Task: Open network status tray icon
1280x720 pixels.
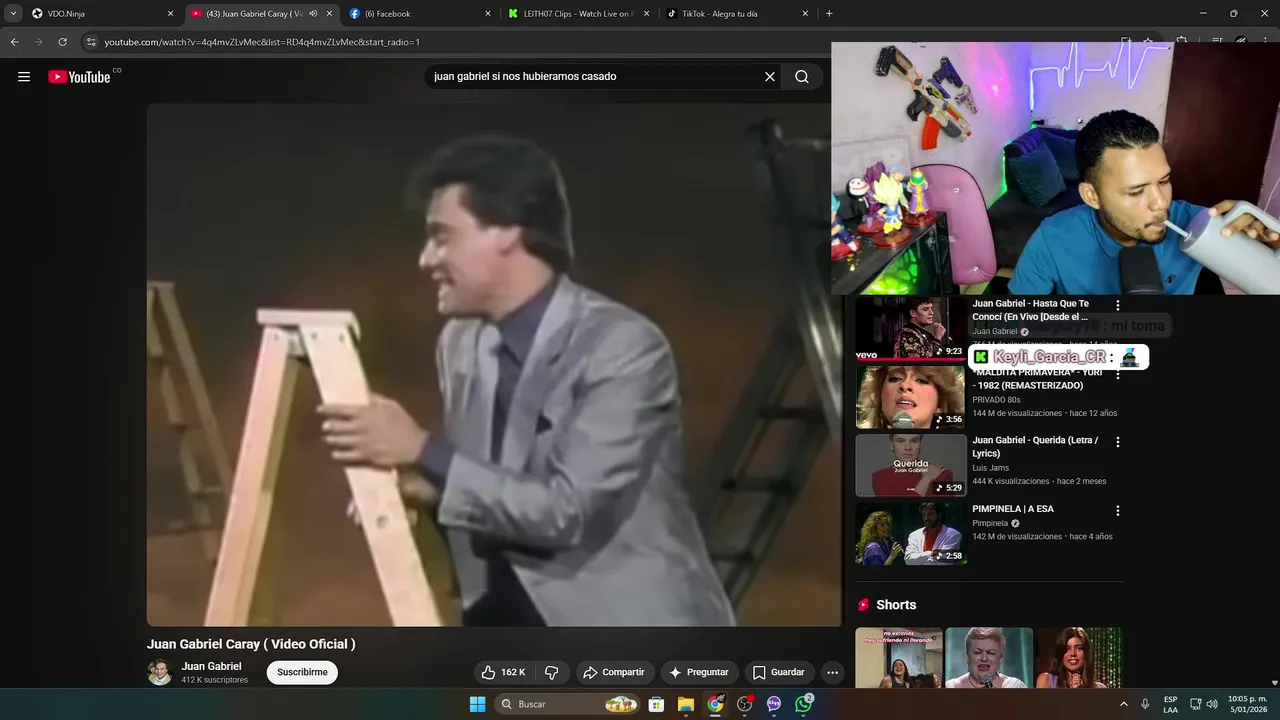Action: click(x=1196, y=704)
